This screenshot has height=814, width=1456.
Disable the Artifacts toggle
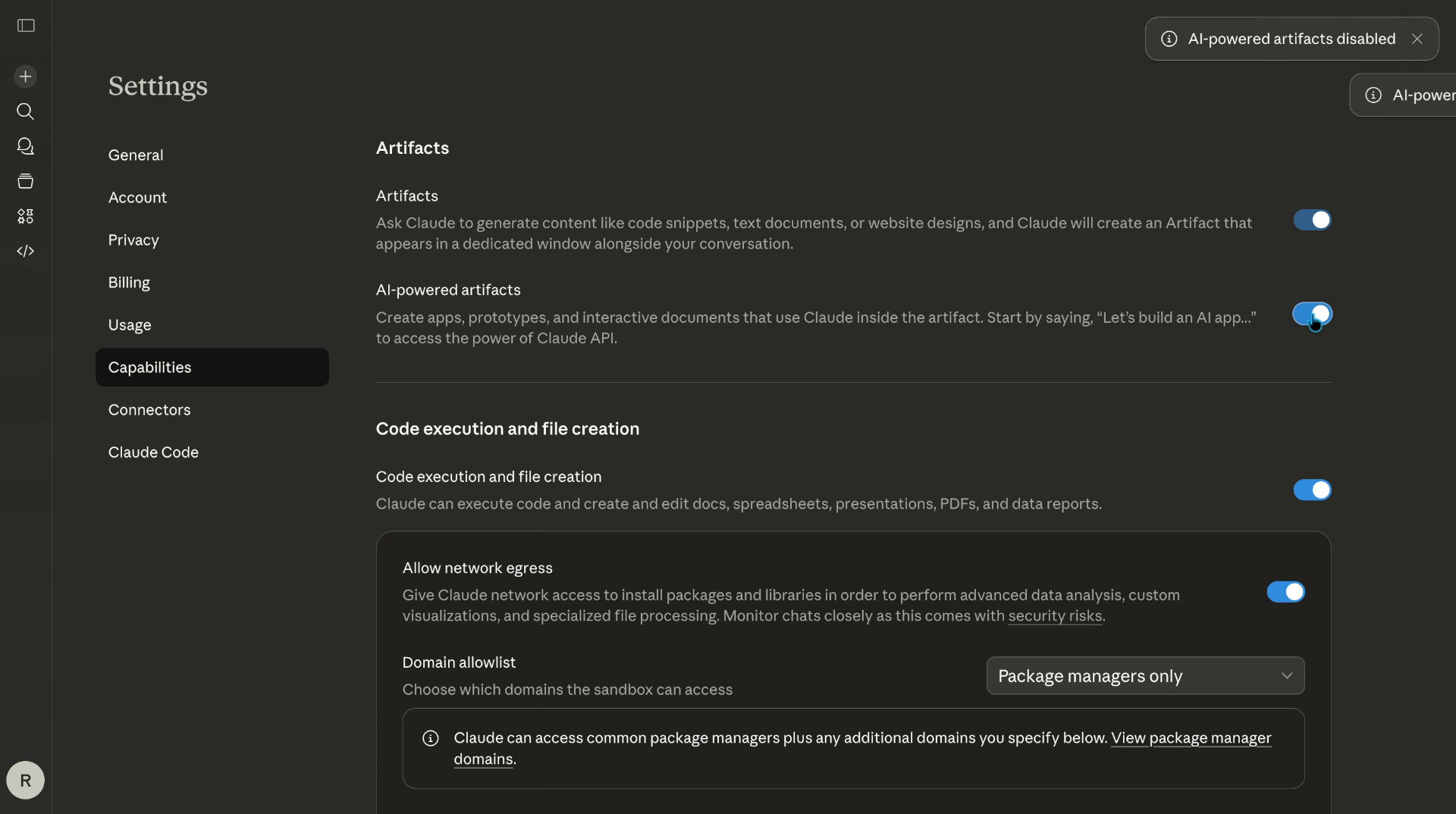1312,220
